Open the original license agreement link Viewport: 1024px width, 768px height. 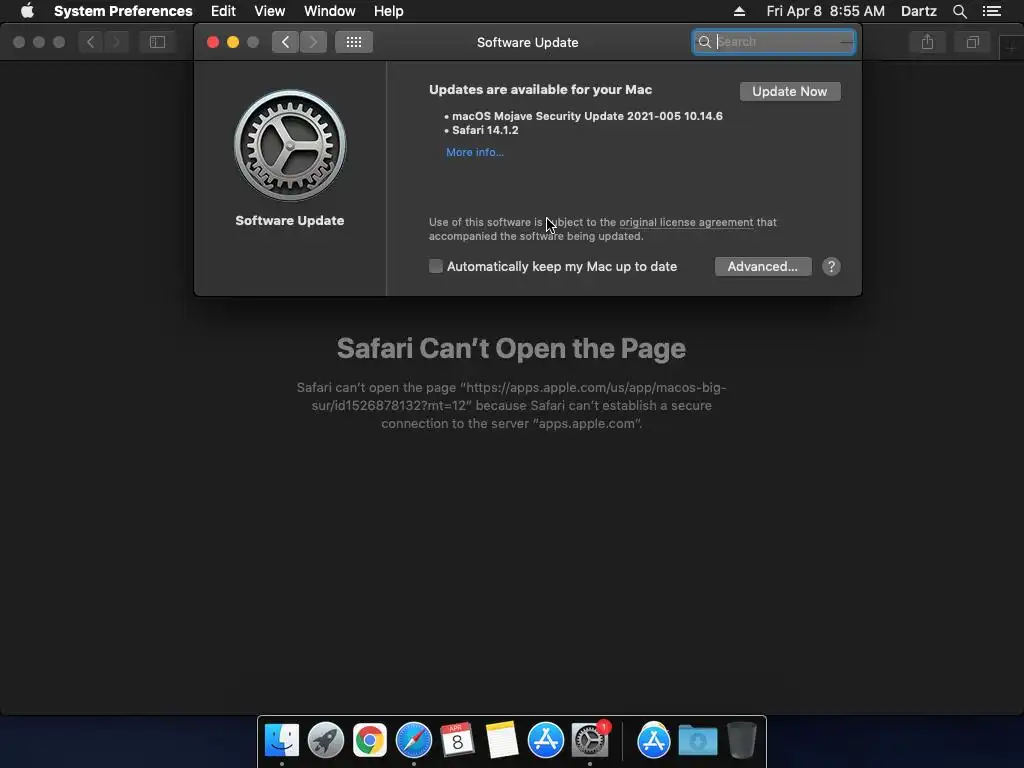point(686,222)
